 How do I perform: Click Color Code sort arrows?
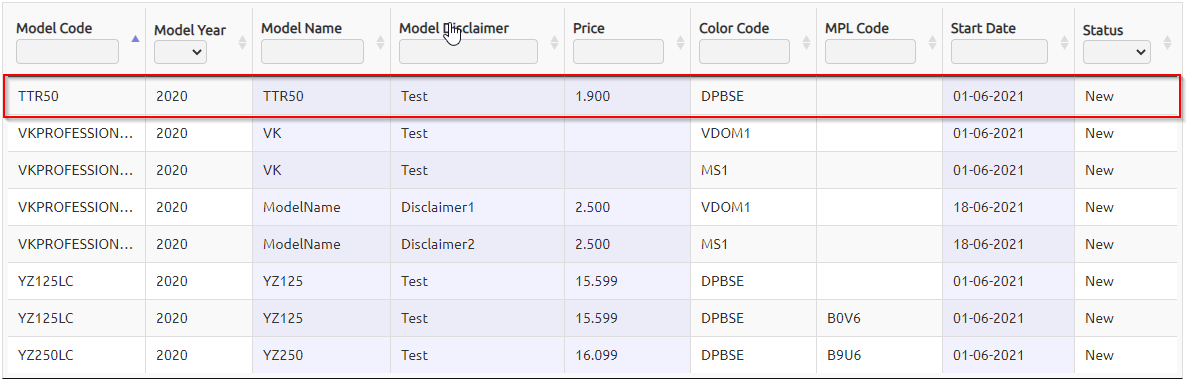(x=806, y=42)
